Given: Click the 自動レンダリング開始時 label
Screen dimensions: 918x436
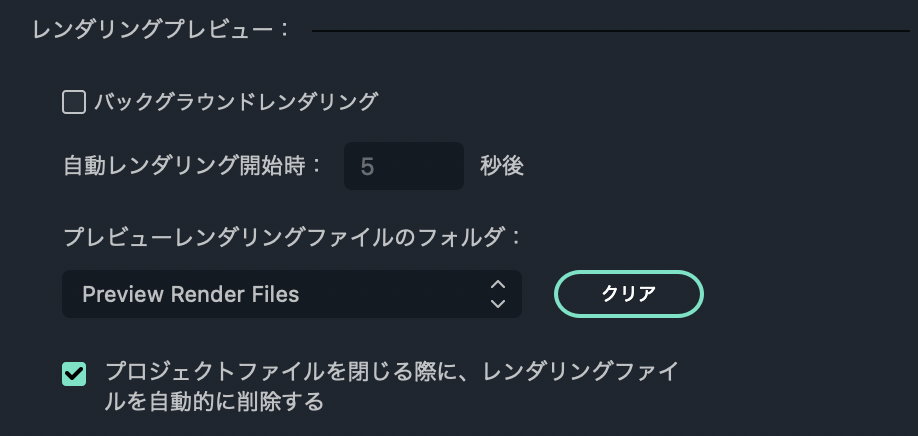Looking at the screenshot, I should (x=193, y=166).
